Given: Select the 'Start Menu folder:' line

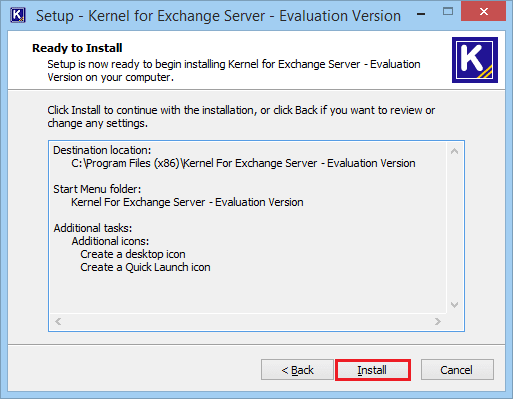Looking at the screenshot, I should click(97, 189).
